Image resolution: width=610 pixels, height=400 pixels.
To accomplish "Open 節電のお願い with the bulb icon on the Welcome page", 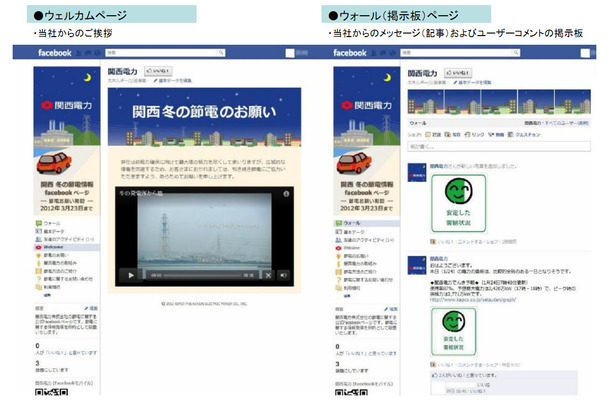I will (x=52, y=255).
